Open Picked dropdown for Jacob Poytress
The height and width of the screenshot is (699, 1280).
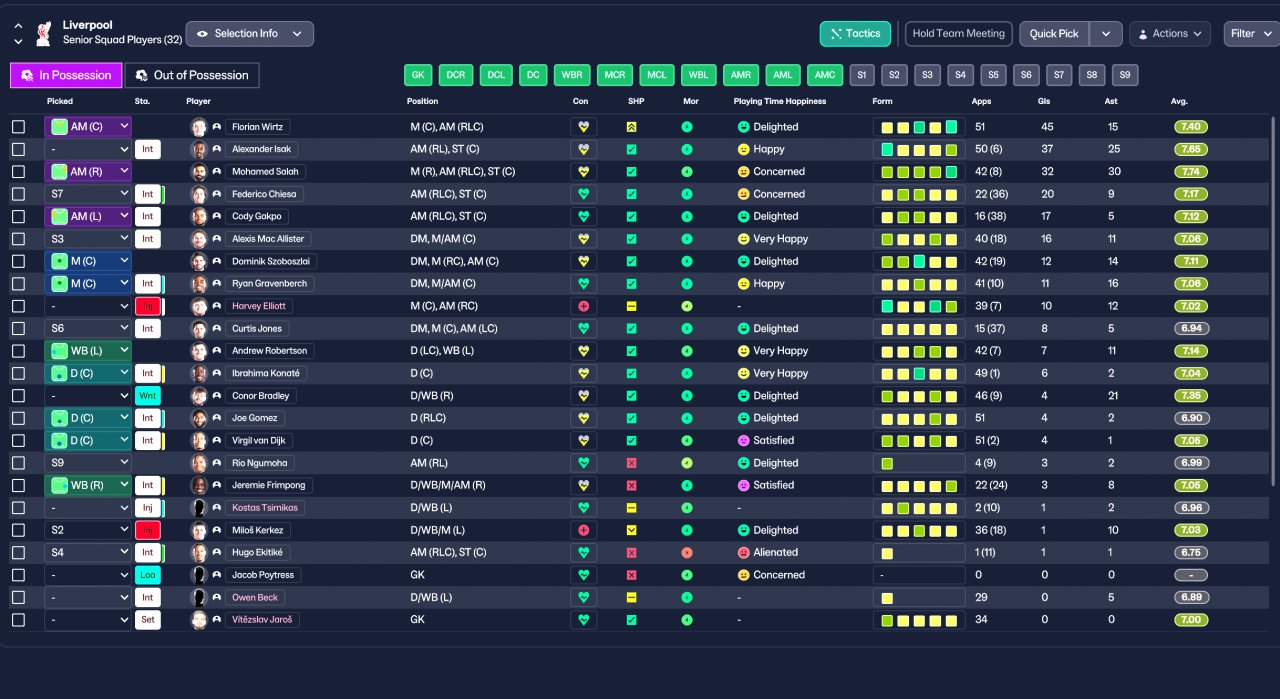[x=88, y=575]
